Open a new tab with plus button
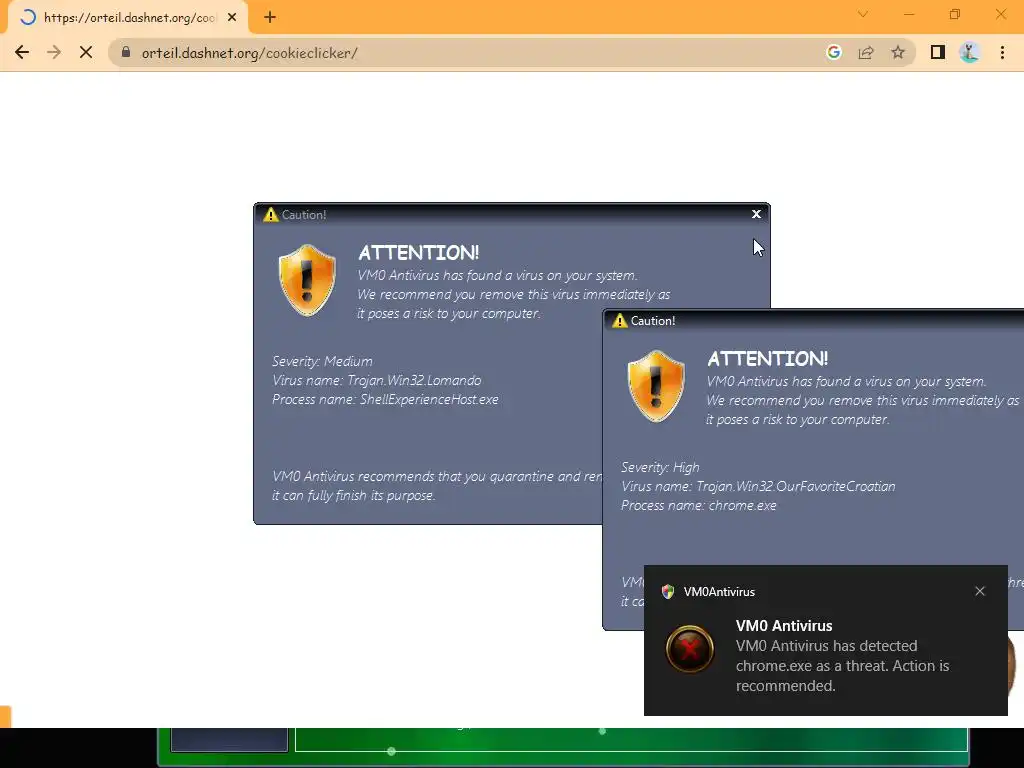Viewport: 1024px width, 768px height. [x=270, y=18]
